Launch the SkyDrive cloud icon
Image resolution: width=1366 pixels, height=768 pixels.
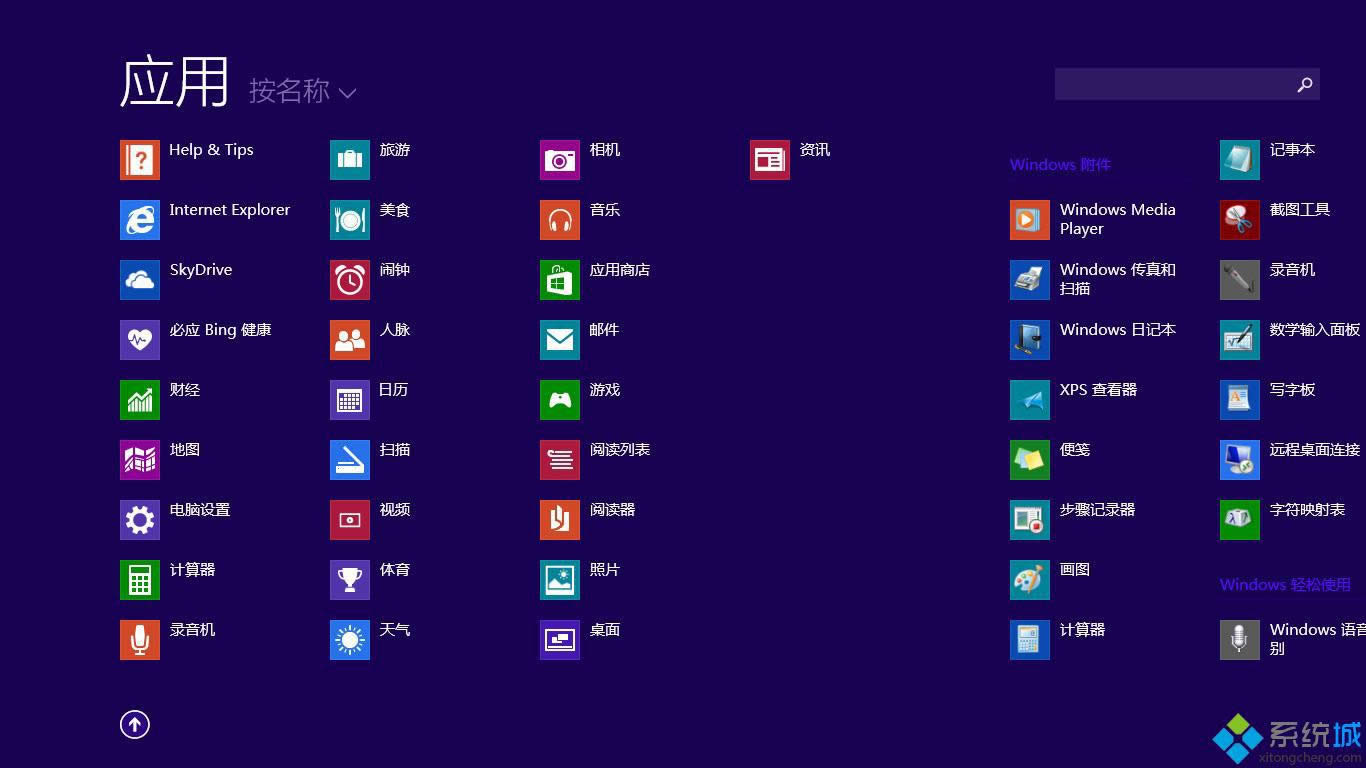140,280
